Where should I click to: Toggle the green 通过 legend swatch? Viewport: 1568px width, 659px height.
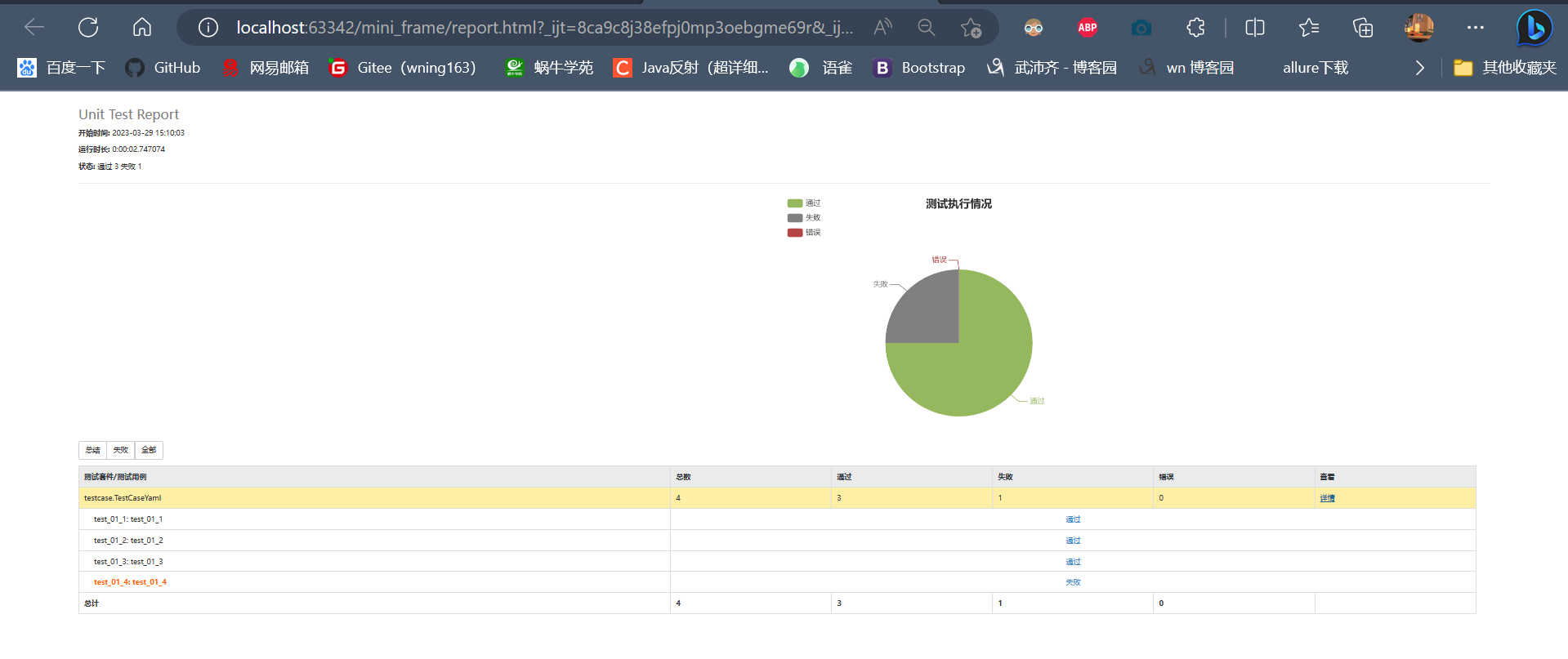(795, 203)
